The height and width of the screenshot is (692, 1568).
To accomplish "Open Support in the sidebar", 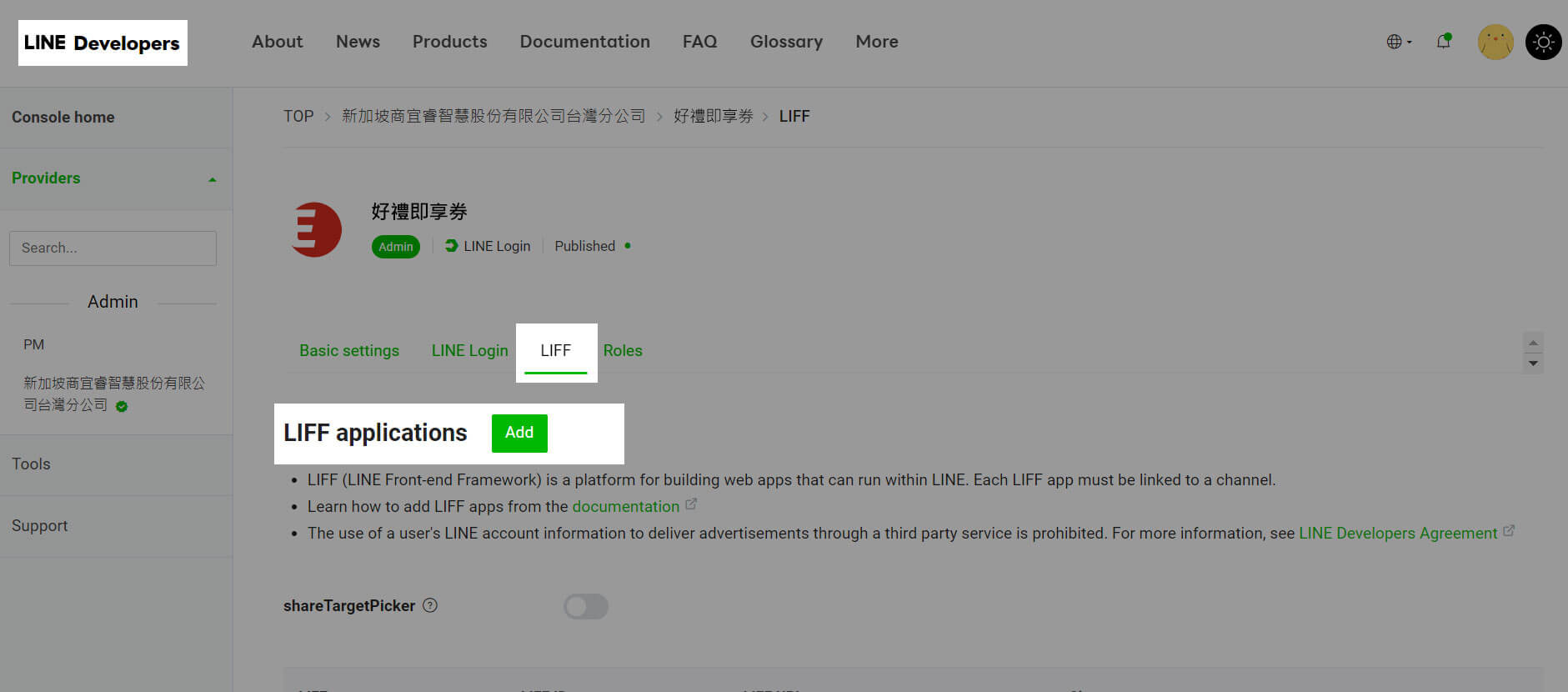I will (x=40, y=526).
